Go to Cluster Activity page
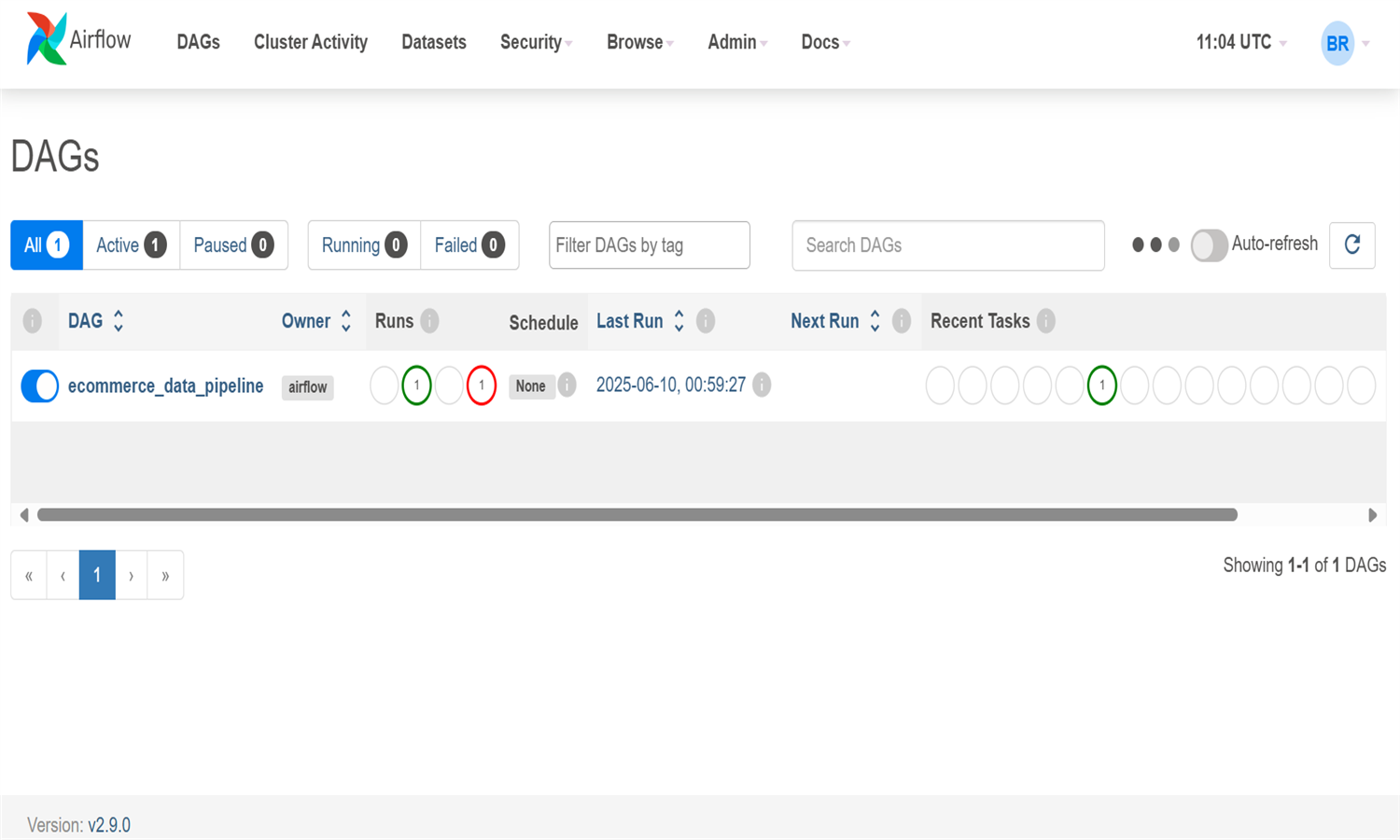Screen dimensions: 1400x840 311,42
